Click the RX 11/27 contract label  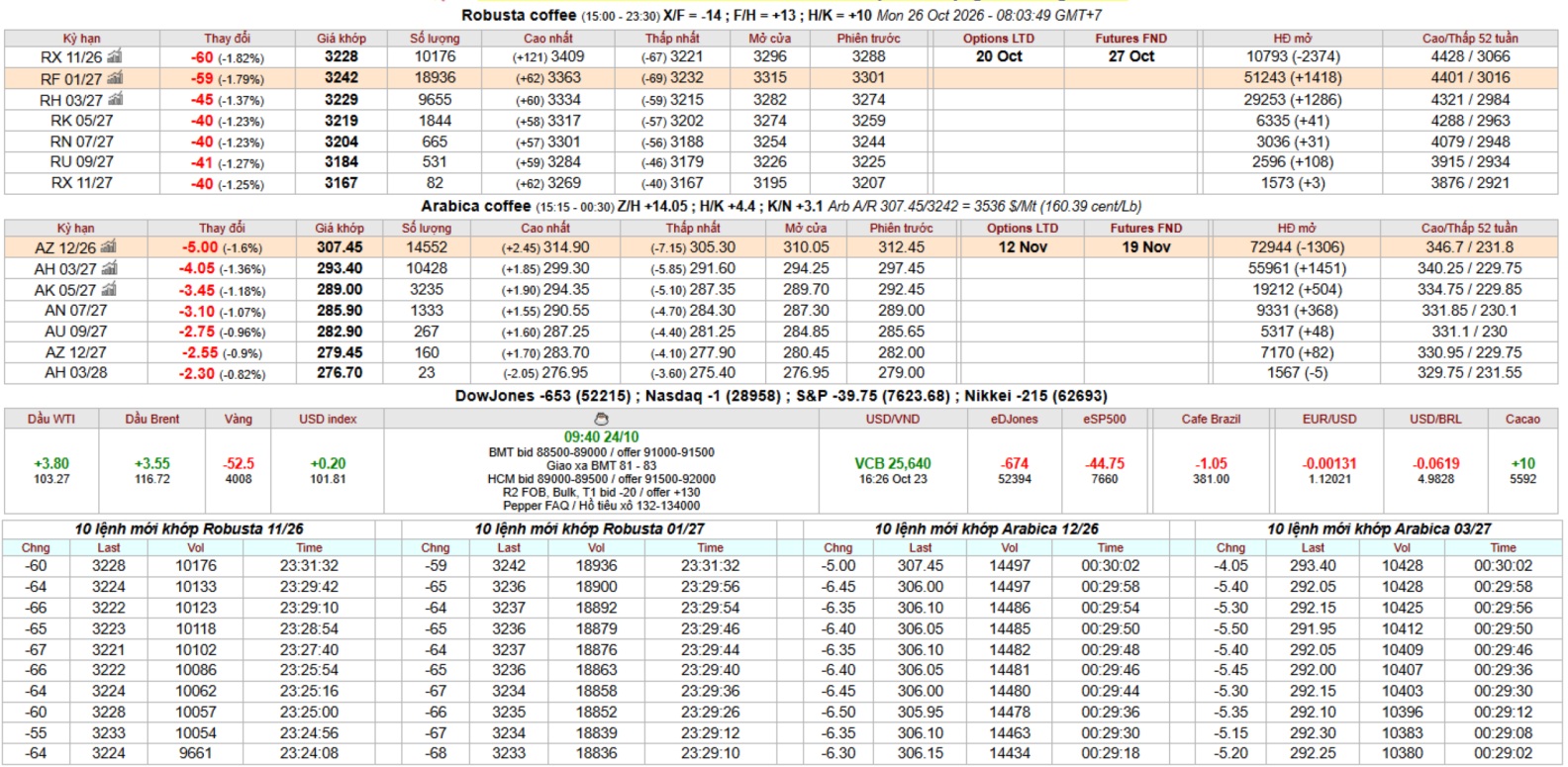pyautogui.click(x=82, y=183)
